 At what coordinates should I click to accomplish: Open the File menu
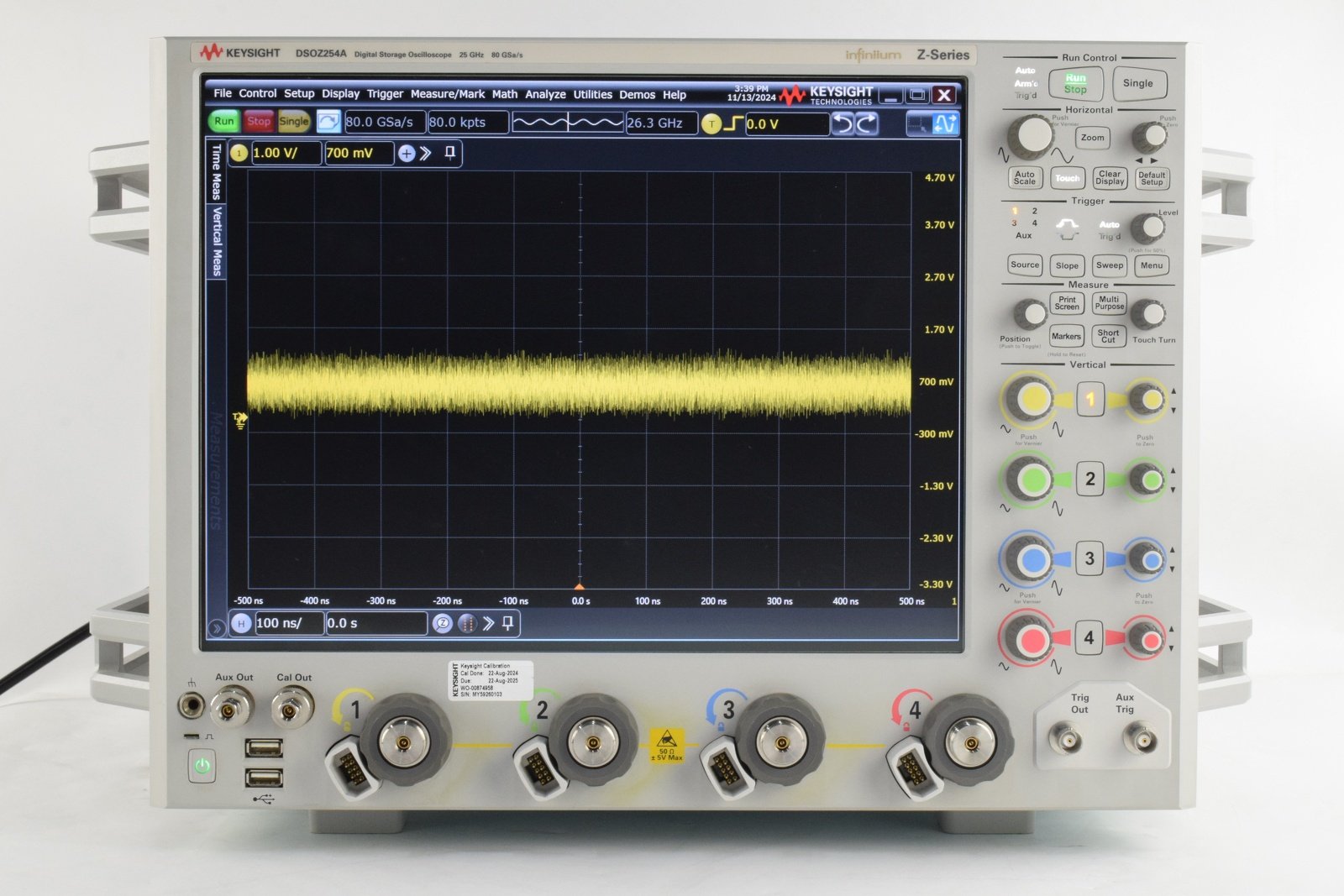pyautogui.click(x=223, y=93)
